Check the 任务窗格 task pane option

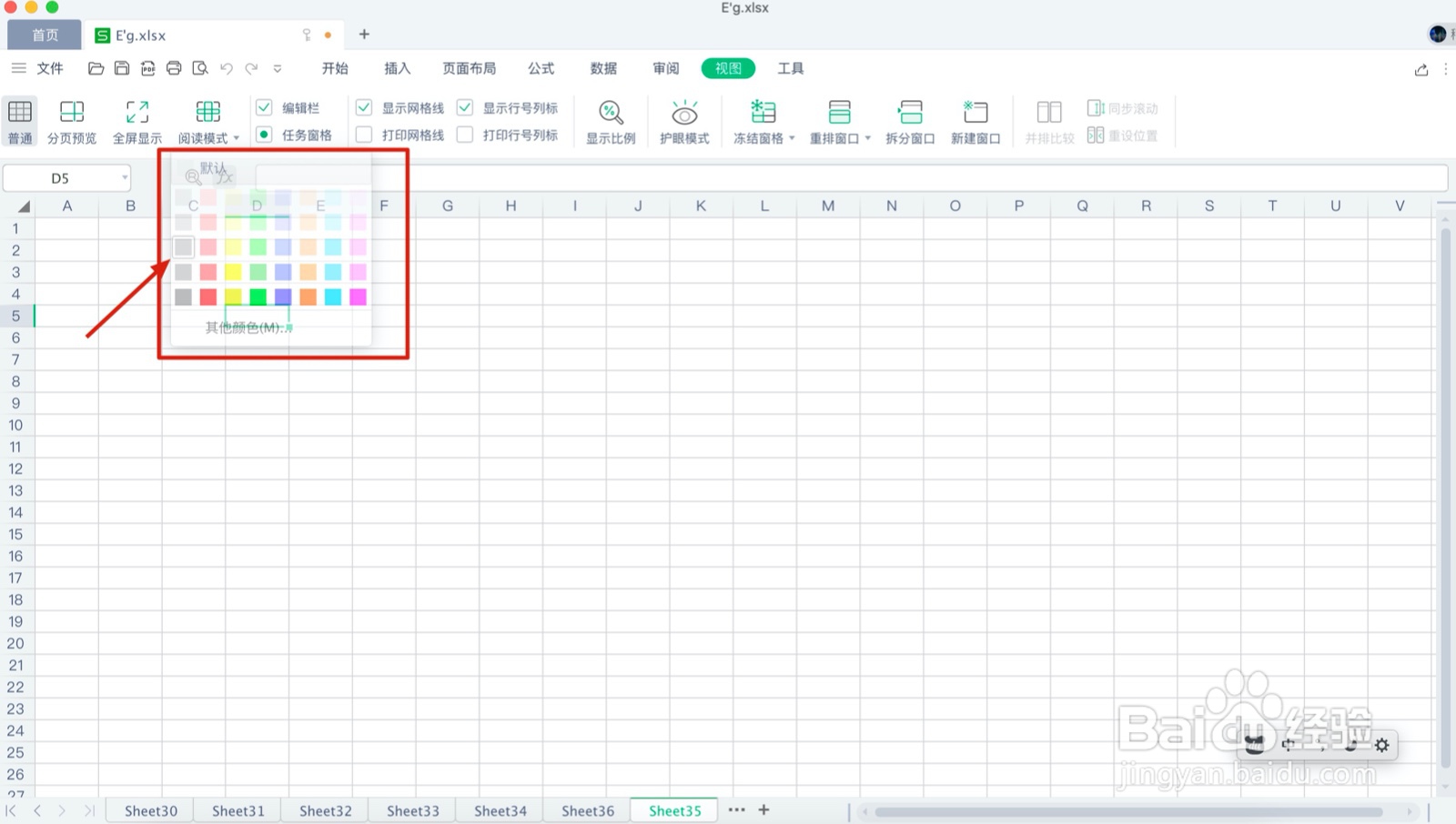pyautogui.click(x=264, y=135)
